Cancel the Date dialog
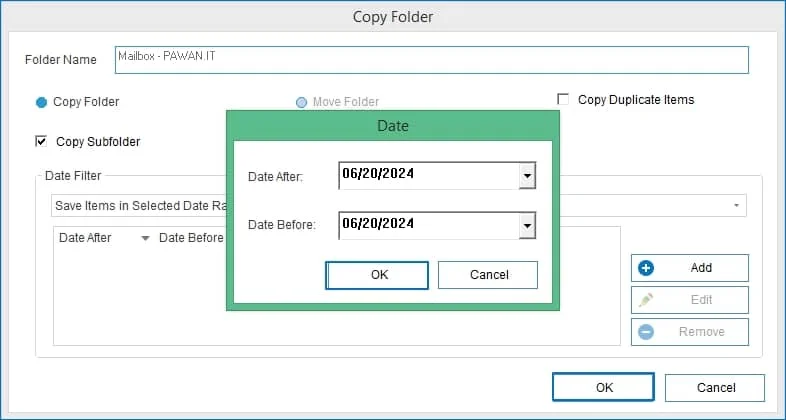Image resolution: width=786 pixels, height=420 pixels. (488, 275)
